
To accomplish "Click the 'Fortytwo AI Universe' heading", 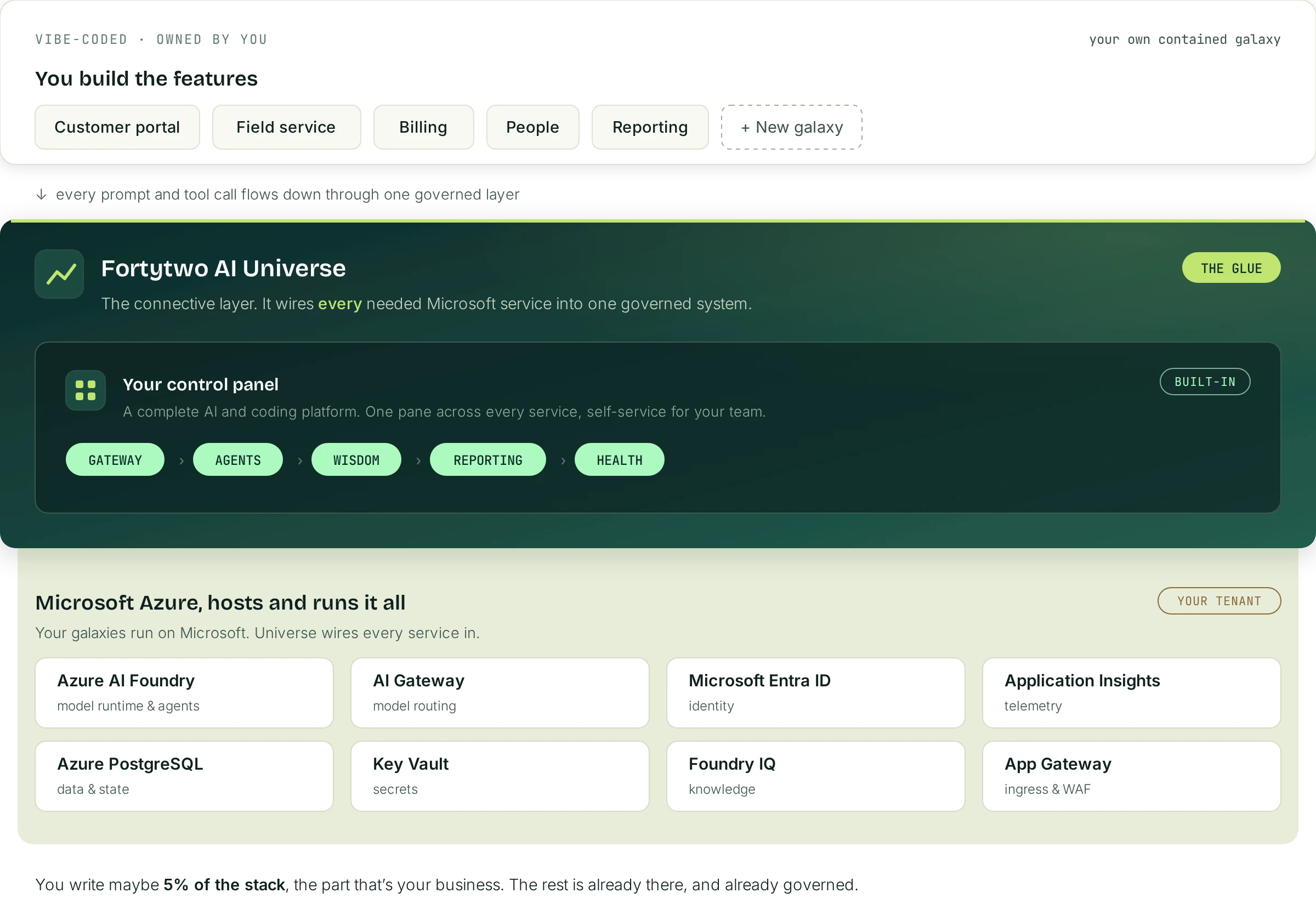I will (224, 269).
